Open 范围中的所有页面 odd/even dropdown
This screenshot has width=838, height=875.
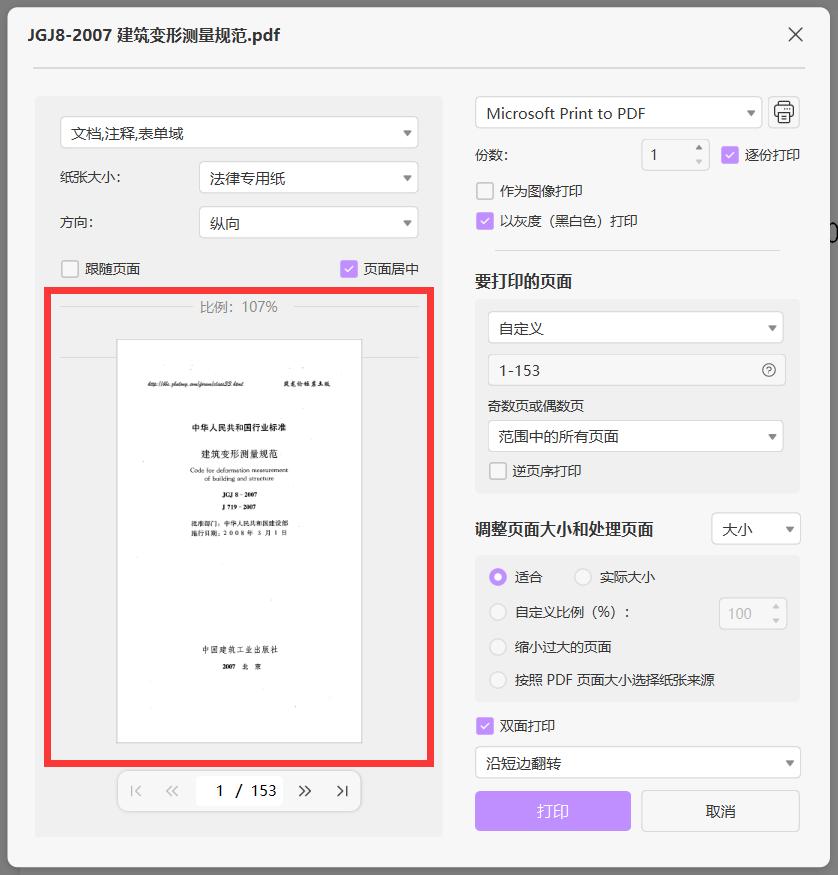(x=635, y=436)
